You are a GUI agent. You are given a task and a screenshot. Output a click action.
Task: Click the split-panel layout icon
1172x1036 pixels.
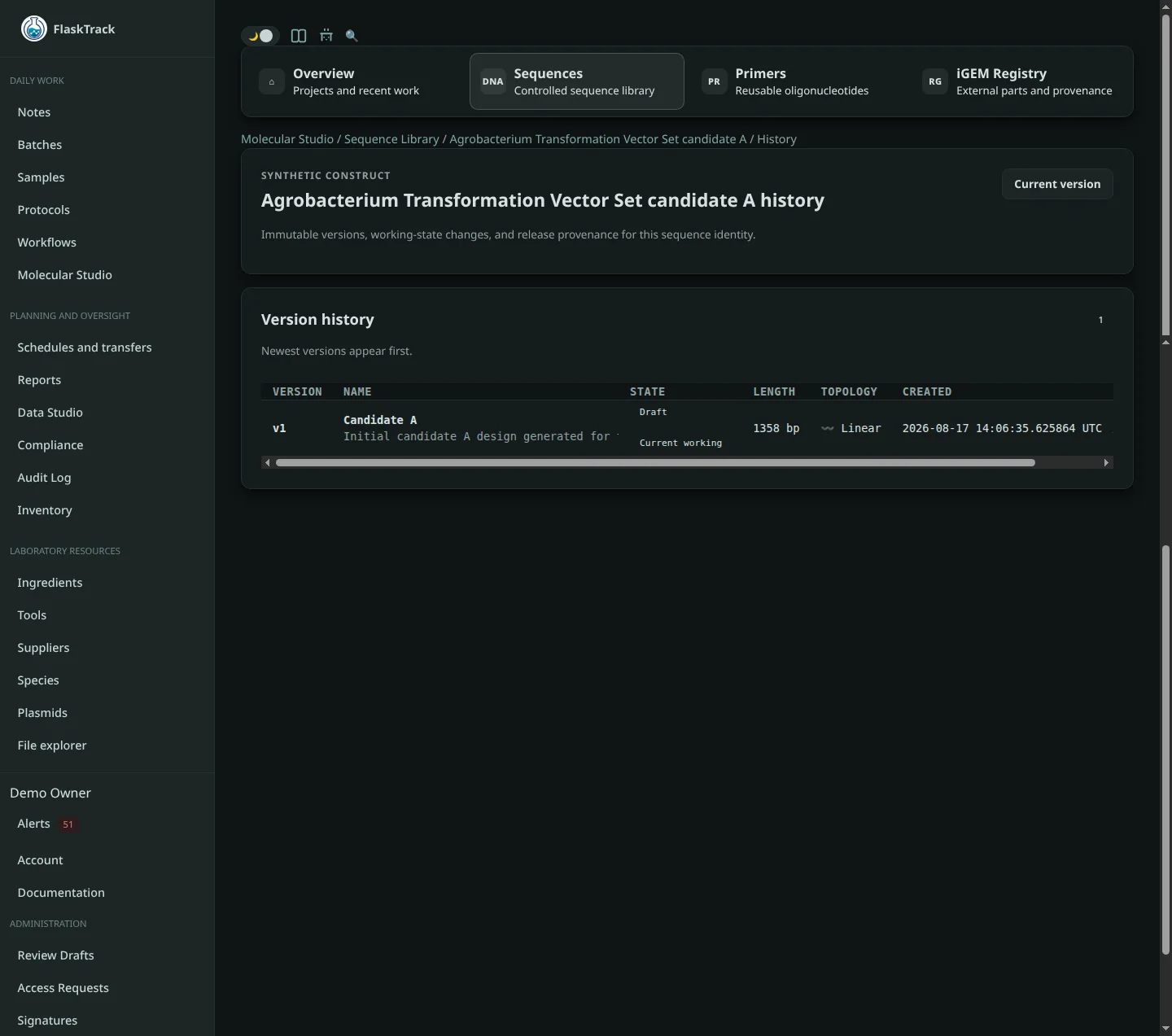[299, 36]
